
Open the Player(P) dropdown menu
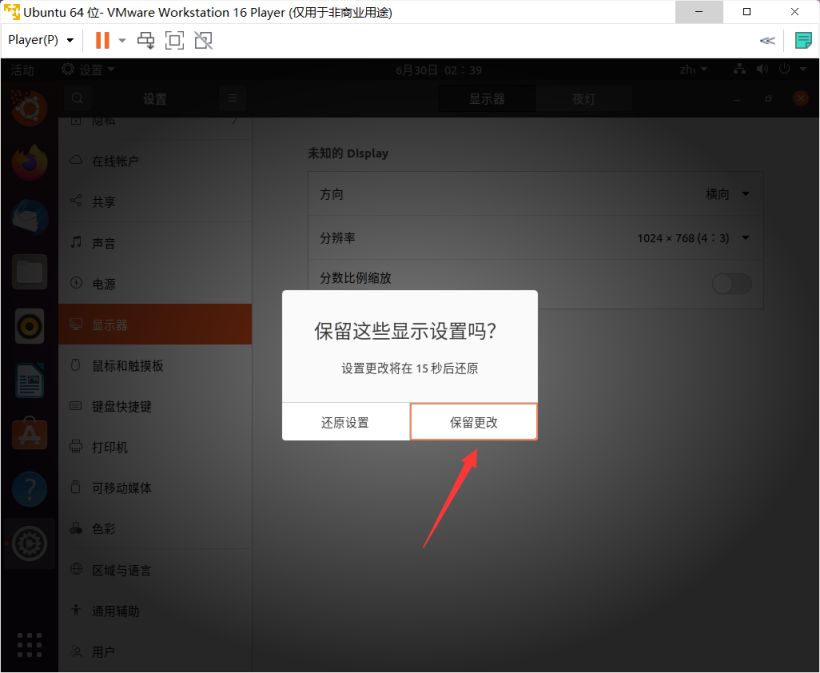40,40
